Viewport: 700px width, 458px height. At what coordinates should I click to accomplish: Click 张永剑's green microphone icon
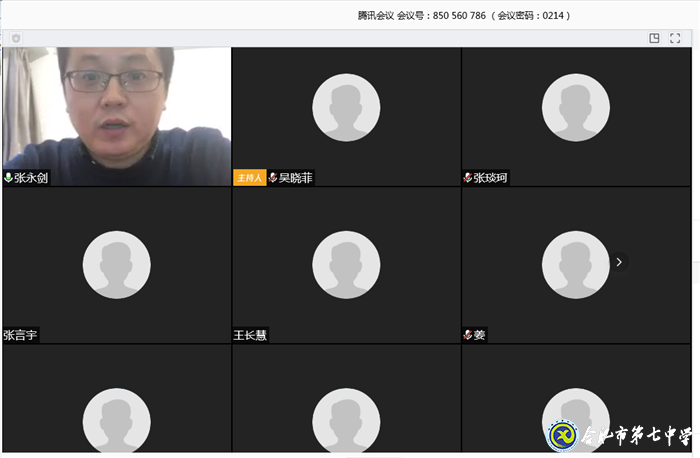coord(9,178)
